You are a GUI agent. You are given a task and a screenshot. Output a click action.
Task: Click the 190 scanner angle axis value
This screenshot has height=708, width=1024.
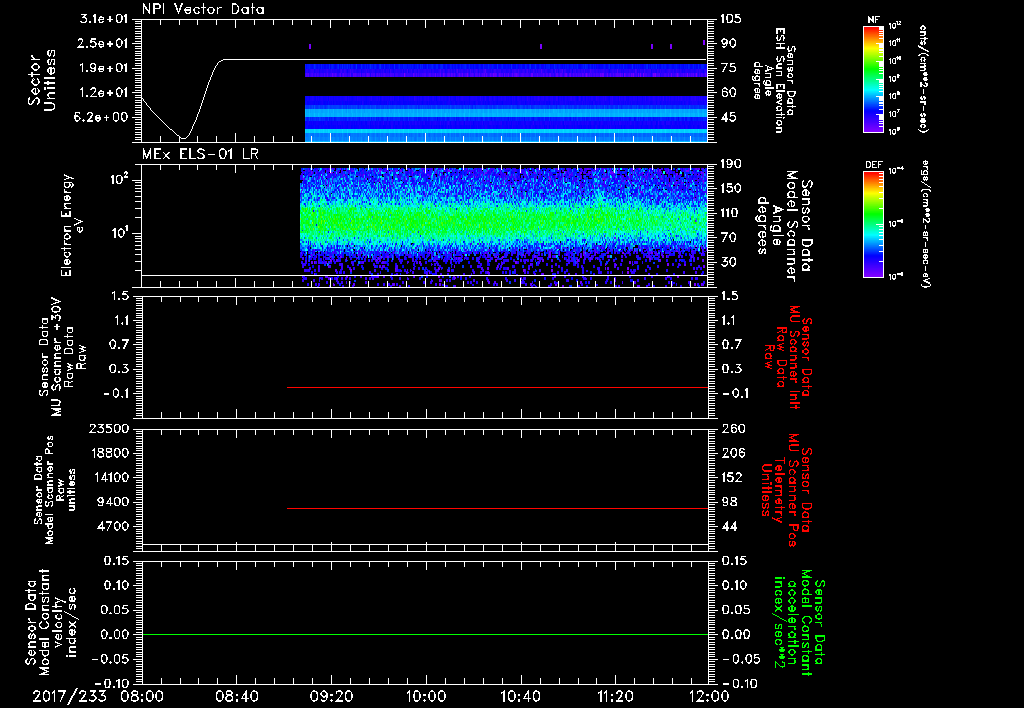click(731, 164)
